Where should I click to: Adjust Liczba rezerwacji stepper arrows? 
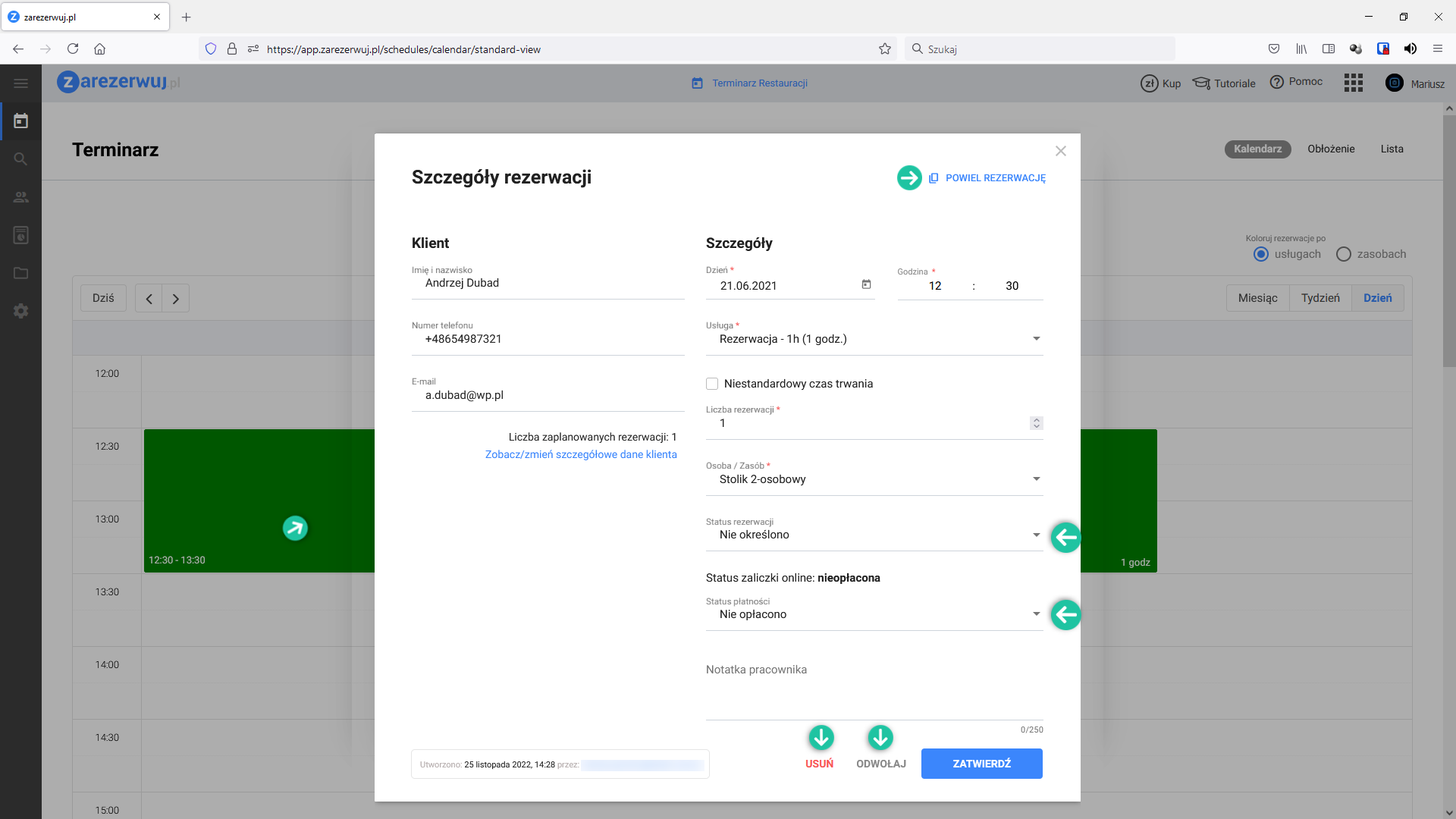[1037, 423]
